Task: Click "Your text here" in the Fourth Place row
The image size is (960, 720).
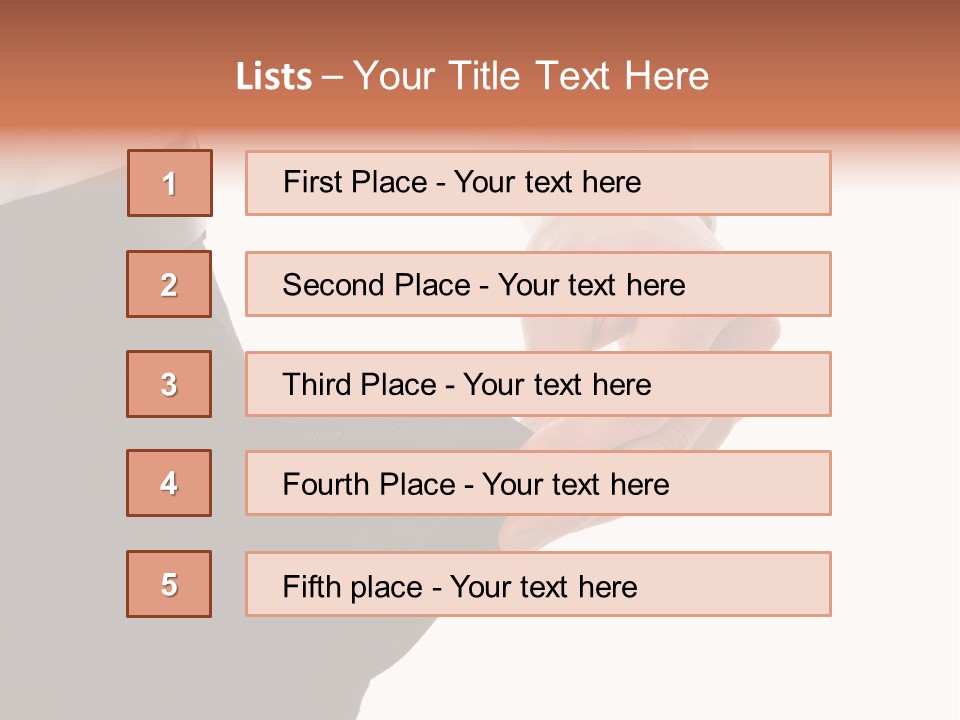Action: (575, 485)
